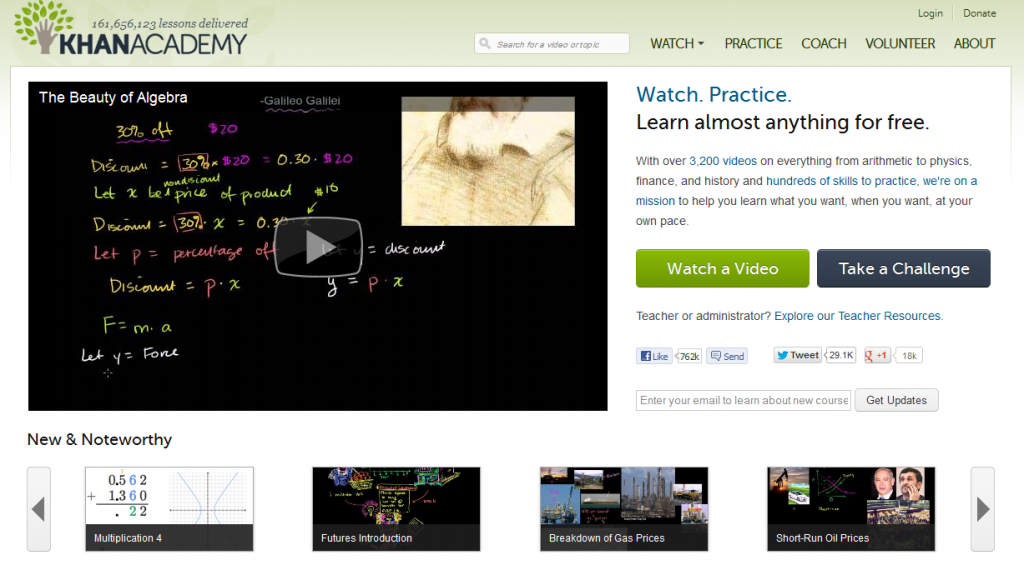Image resolution: width=1024 pixels, height=565 pixels.
Task: Click the search magnifier icon
Action: pyautogui.click(x=485, y=44)
